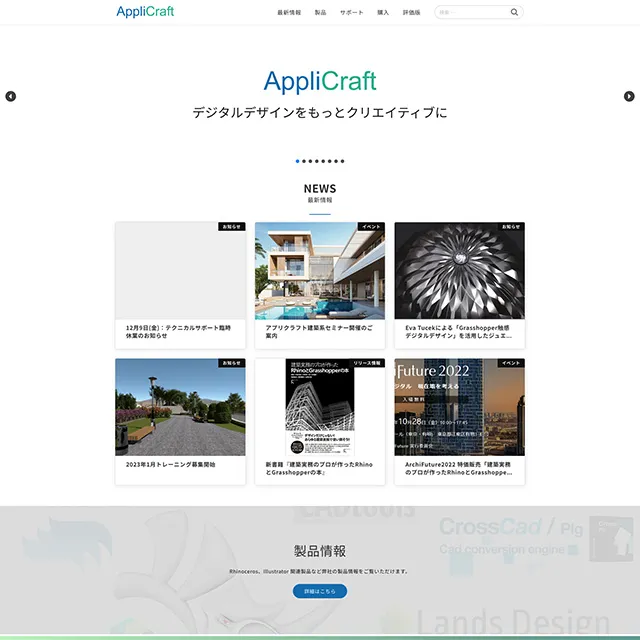The image size is (640, 640).
Task: Click お知らせ tag on training card
Action: 231,363
